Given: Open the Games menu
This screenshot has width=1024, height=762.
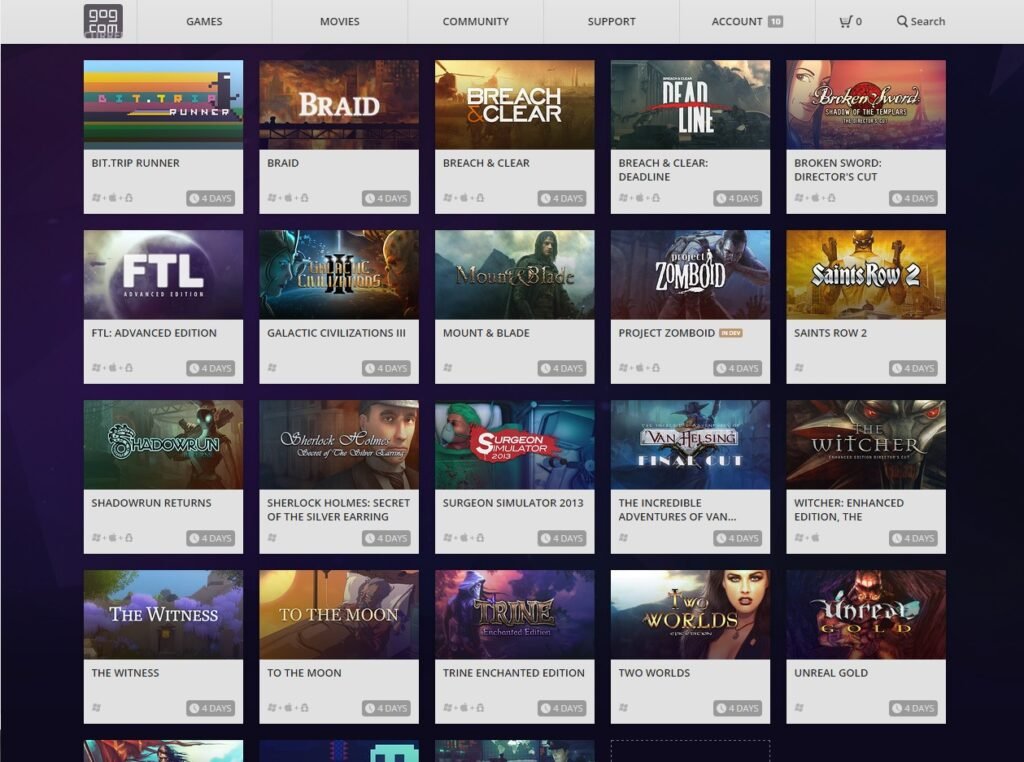Looking at the screenshot, I should coord(204,21).
